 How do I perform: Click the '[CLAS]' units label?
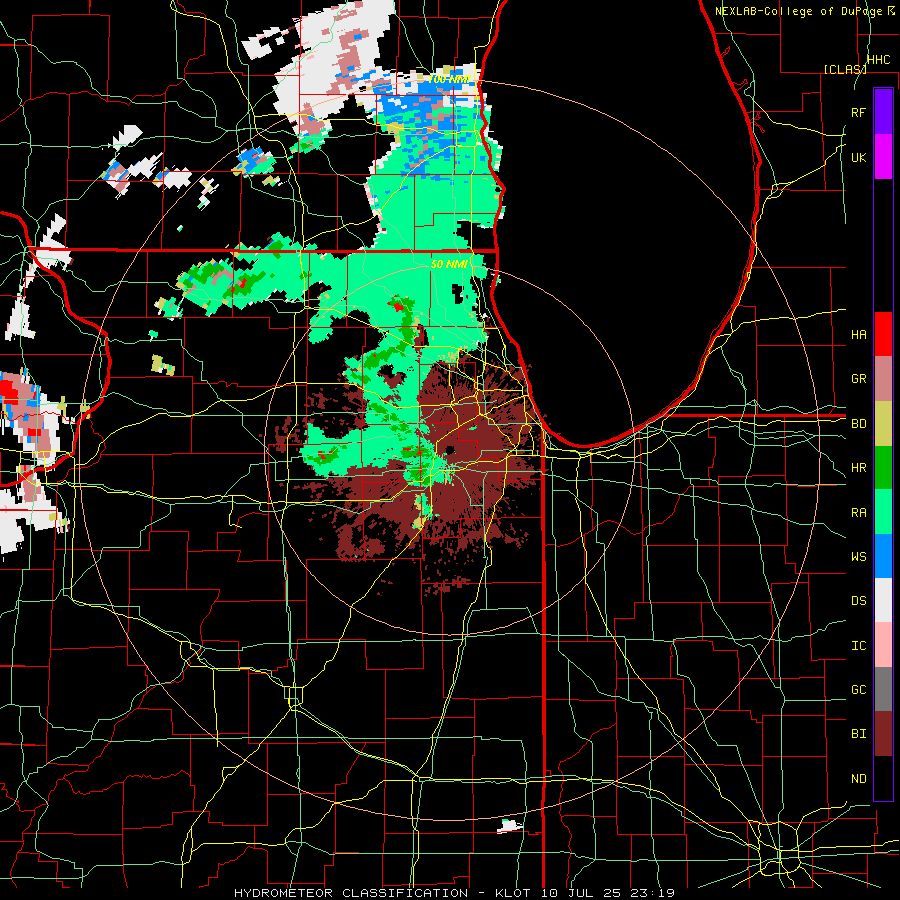[845, 69]
